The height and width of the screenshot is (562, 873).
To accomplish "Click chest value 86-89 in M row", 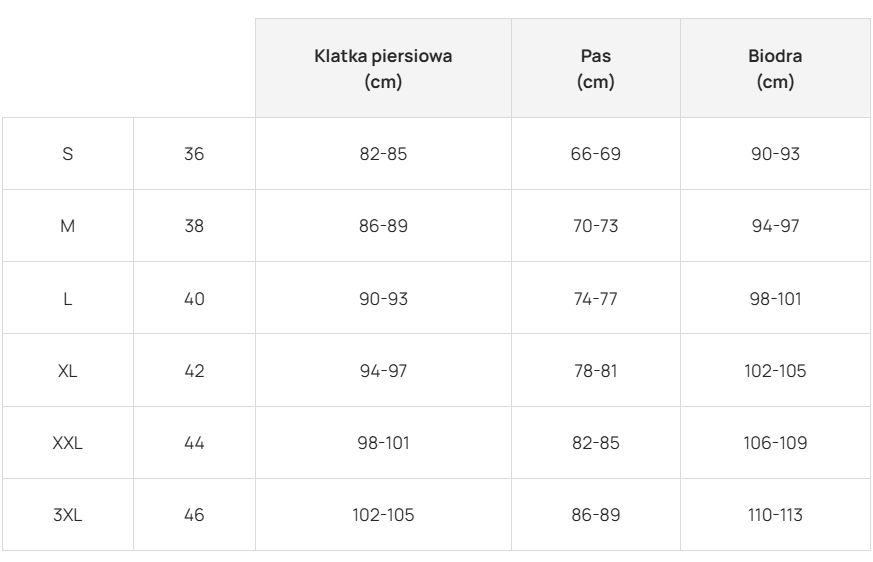I will coord(383,226).
